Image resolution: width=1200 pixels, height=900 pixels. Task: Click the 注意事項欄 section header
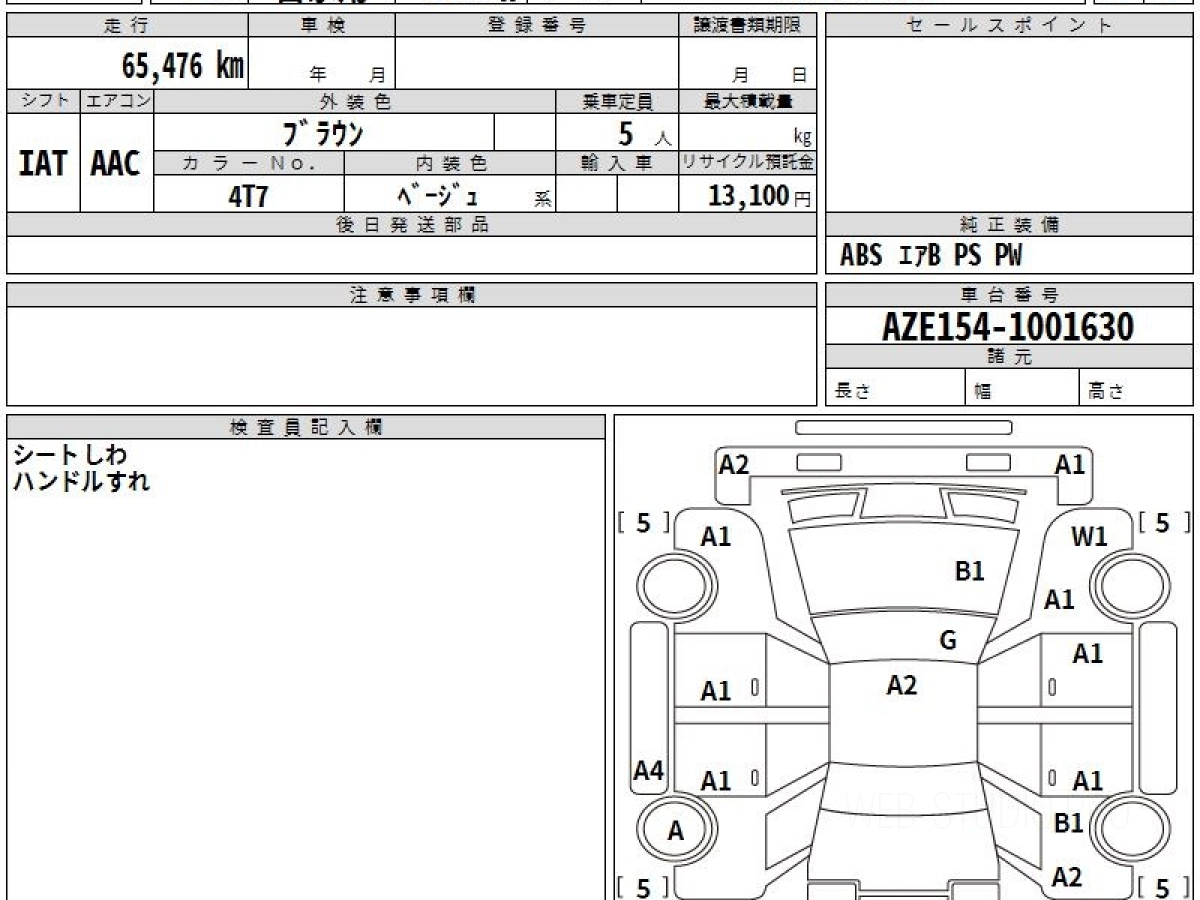412,295
